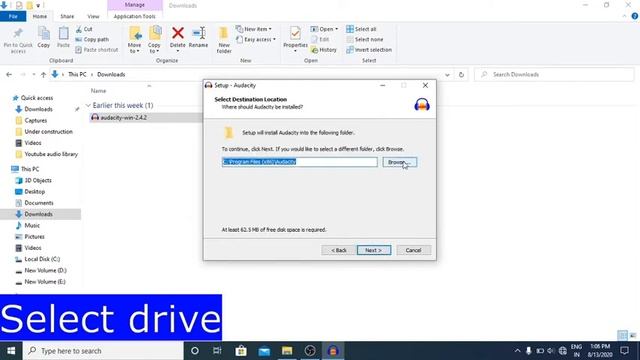The width and height of the screenshot is (640, 360).
Task: Open the File tab
Action: [x=13, y=16]
